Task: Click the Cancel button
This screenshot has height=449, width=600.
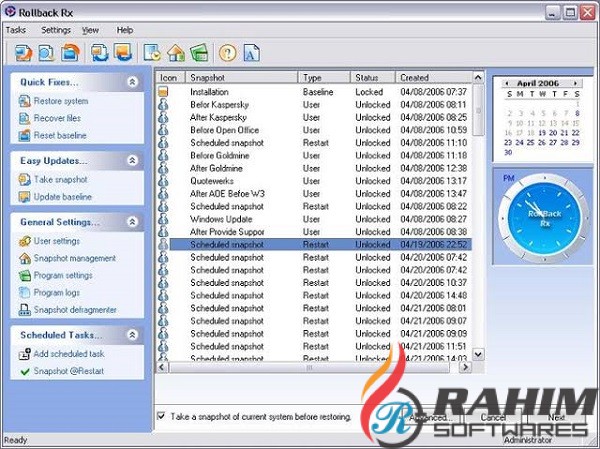Action: (493, 417)
